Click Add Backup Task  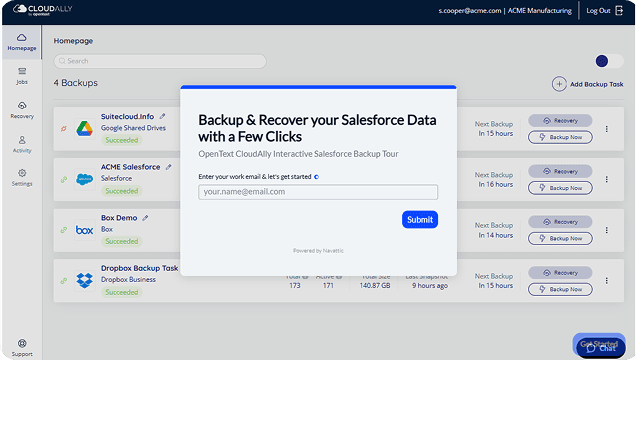(x=587, y=85)
